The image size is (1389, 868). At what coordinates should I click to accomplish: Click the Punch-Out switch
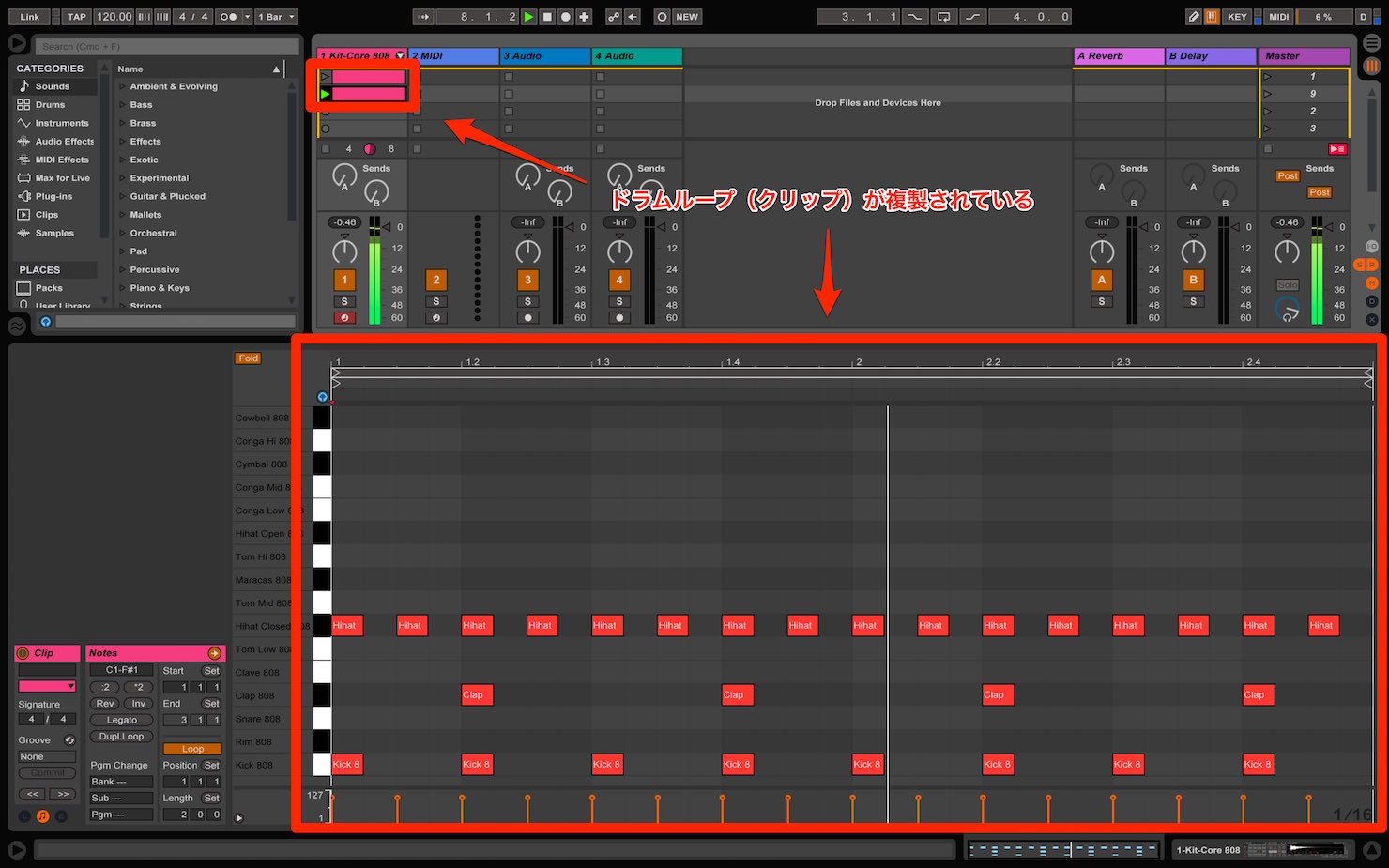[x=974, y=17]
